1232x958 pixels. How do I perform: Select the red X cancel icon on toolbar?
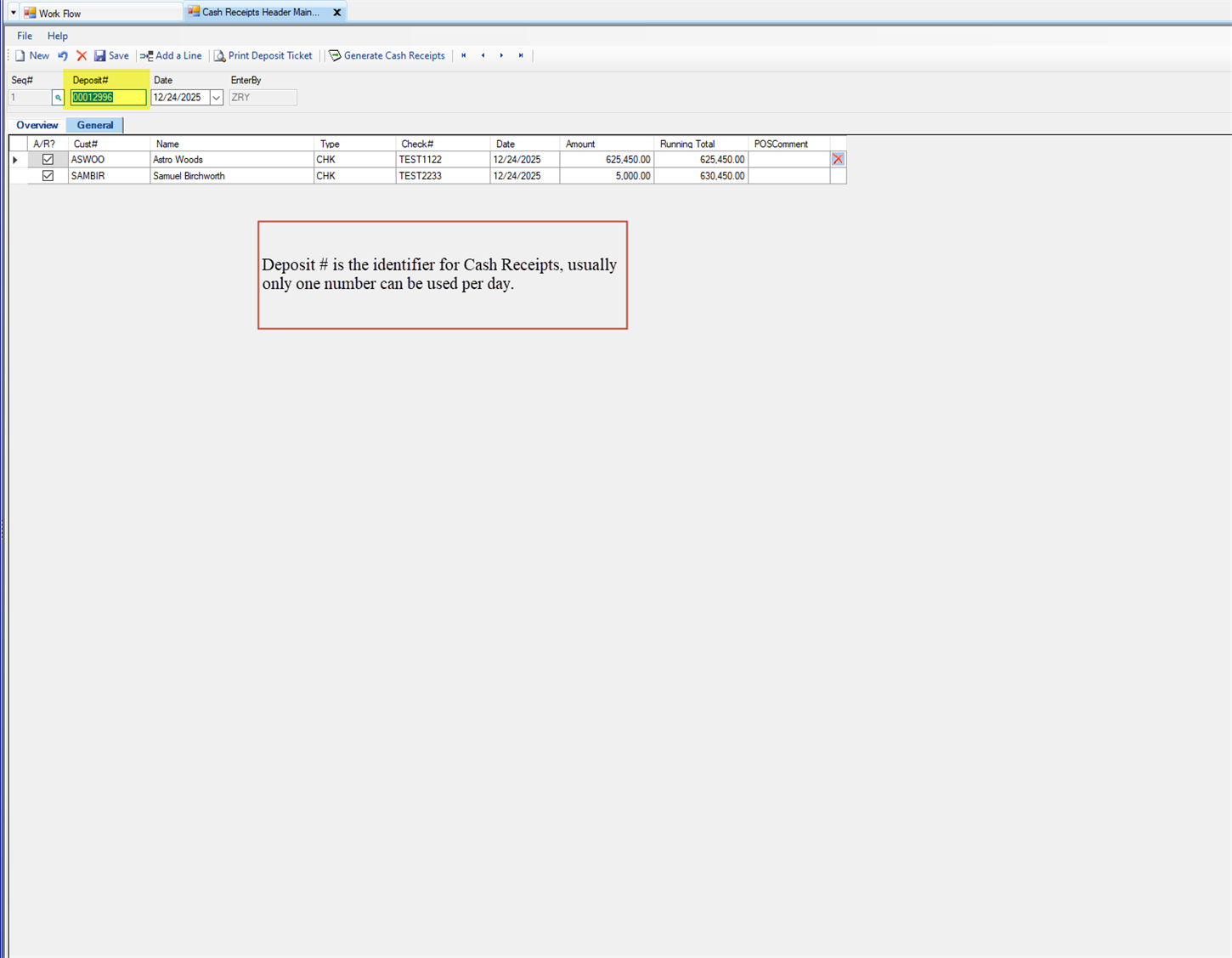[x=81, y=55]
